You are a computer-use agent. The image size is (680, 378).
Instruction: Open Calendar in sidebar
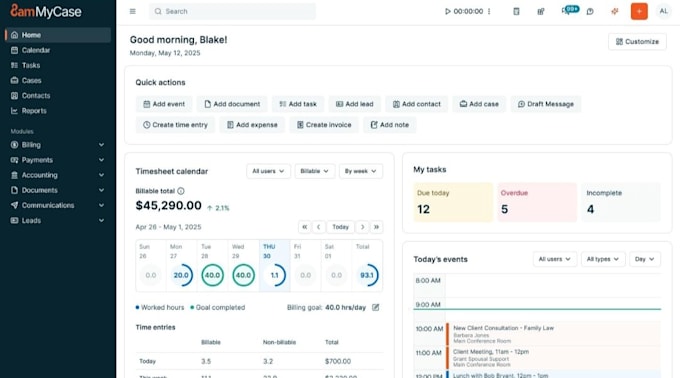(x=58, y=50)
